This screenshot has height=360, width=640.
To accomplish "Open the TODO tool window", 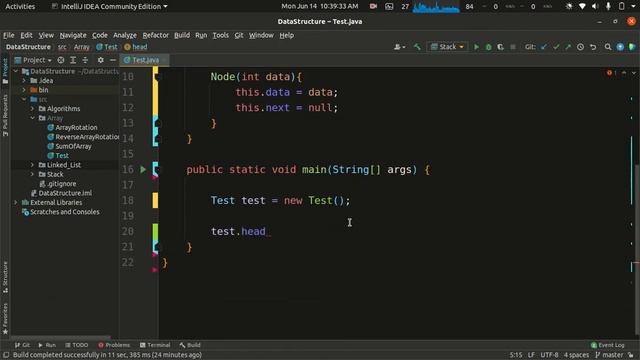I will (x=76, y=345).
